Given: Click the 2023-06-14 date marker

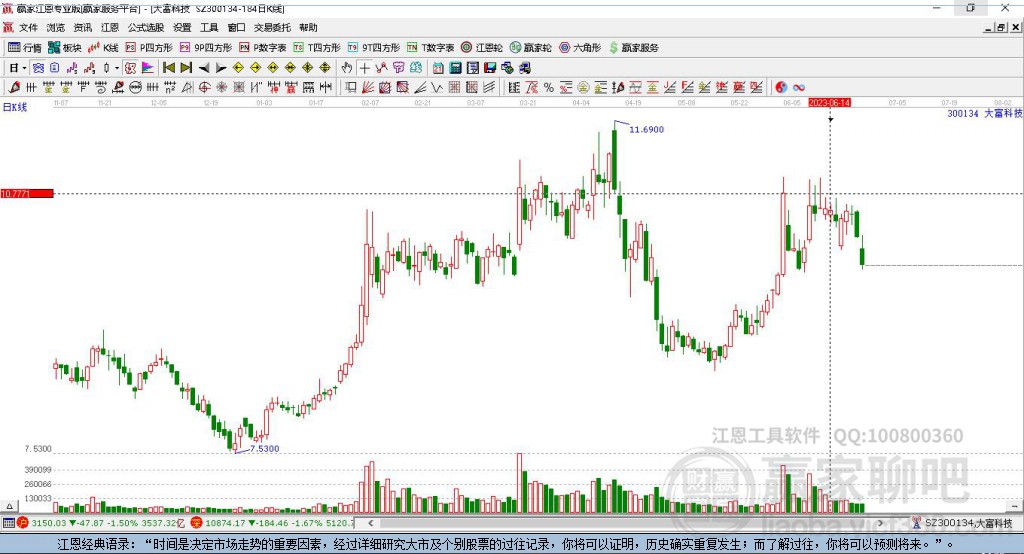Looking at the screenshot, I should [829, 103].
